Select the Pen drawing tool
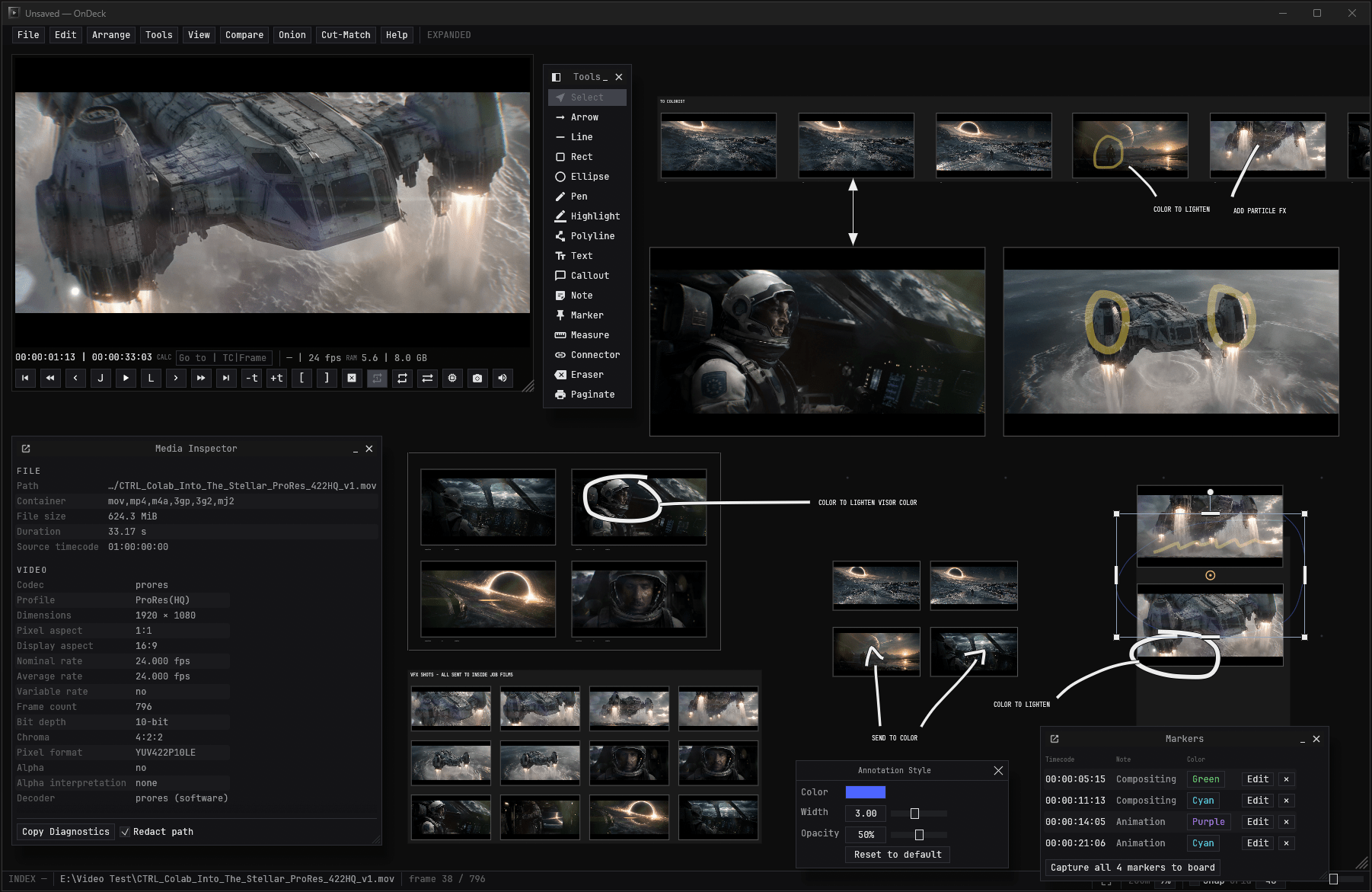 587,197
